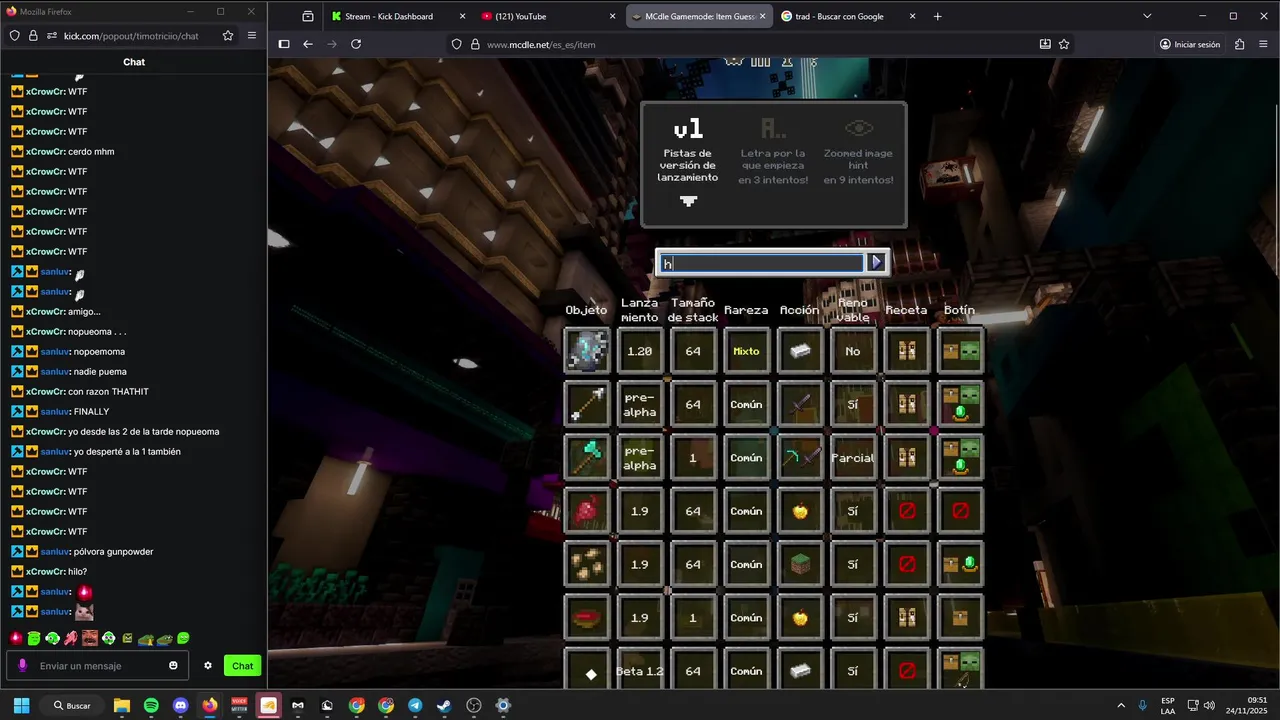Screen dimensions: 1280x720
Task: Click the purple microphone icon in chat box
Action: tap(23, 666)
